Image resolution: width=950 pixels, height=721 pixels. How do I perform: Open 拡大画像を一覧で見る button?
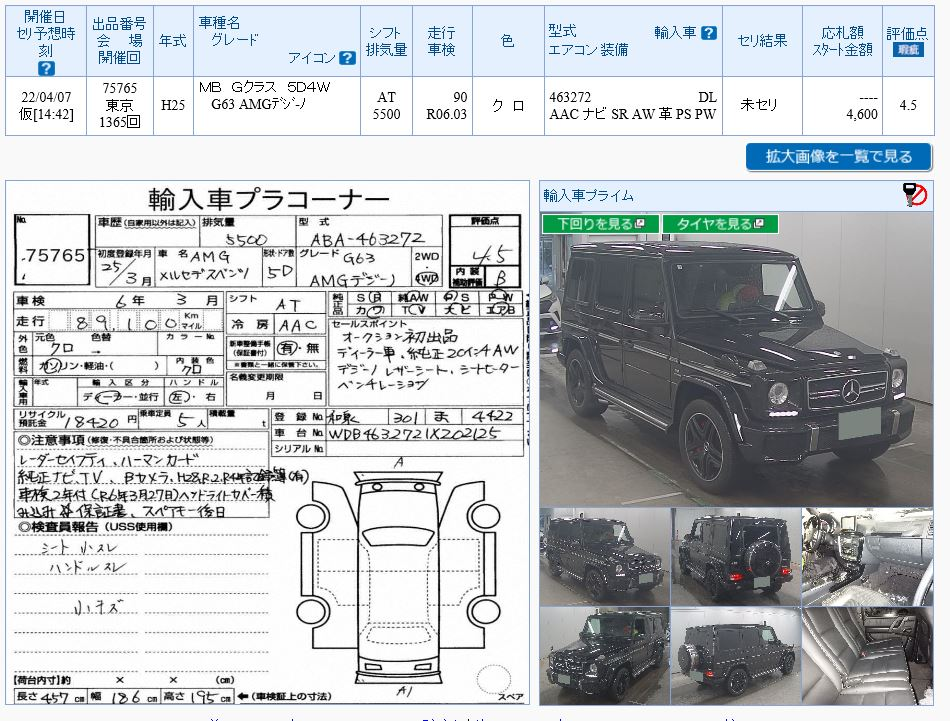[839, 157]
